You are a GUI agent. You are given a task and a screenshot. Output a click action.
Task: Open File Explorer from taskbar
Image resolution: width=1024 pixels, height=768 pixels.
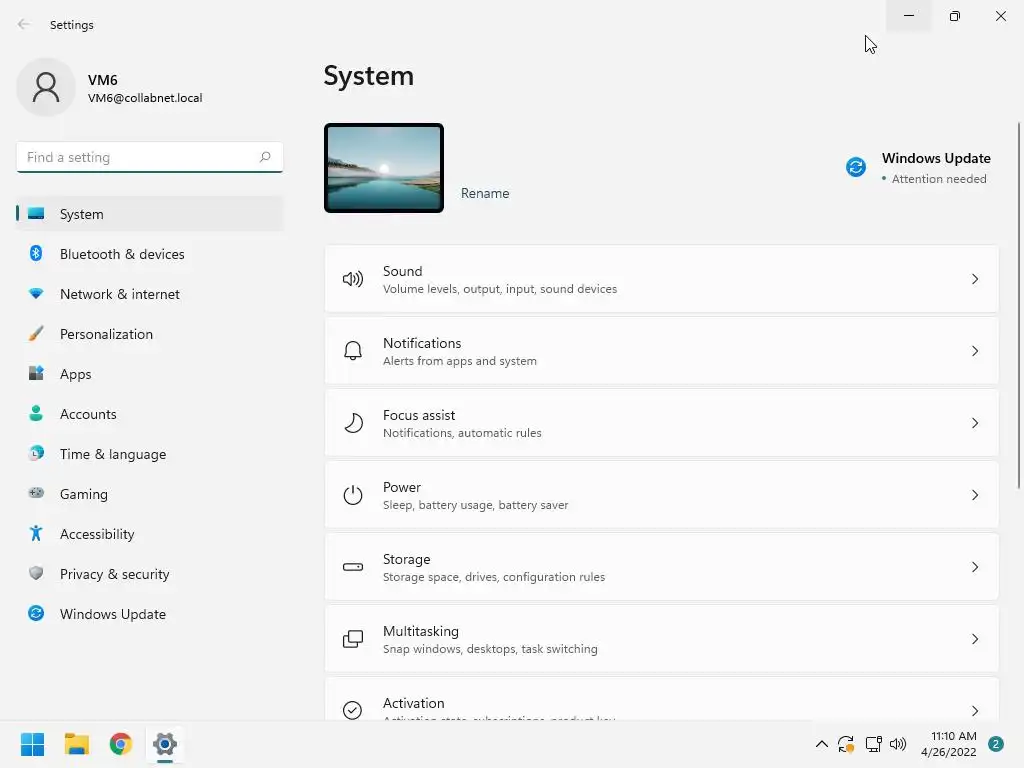tap(76, 744)
